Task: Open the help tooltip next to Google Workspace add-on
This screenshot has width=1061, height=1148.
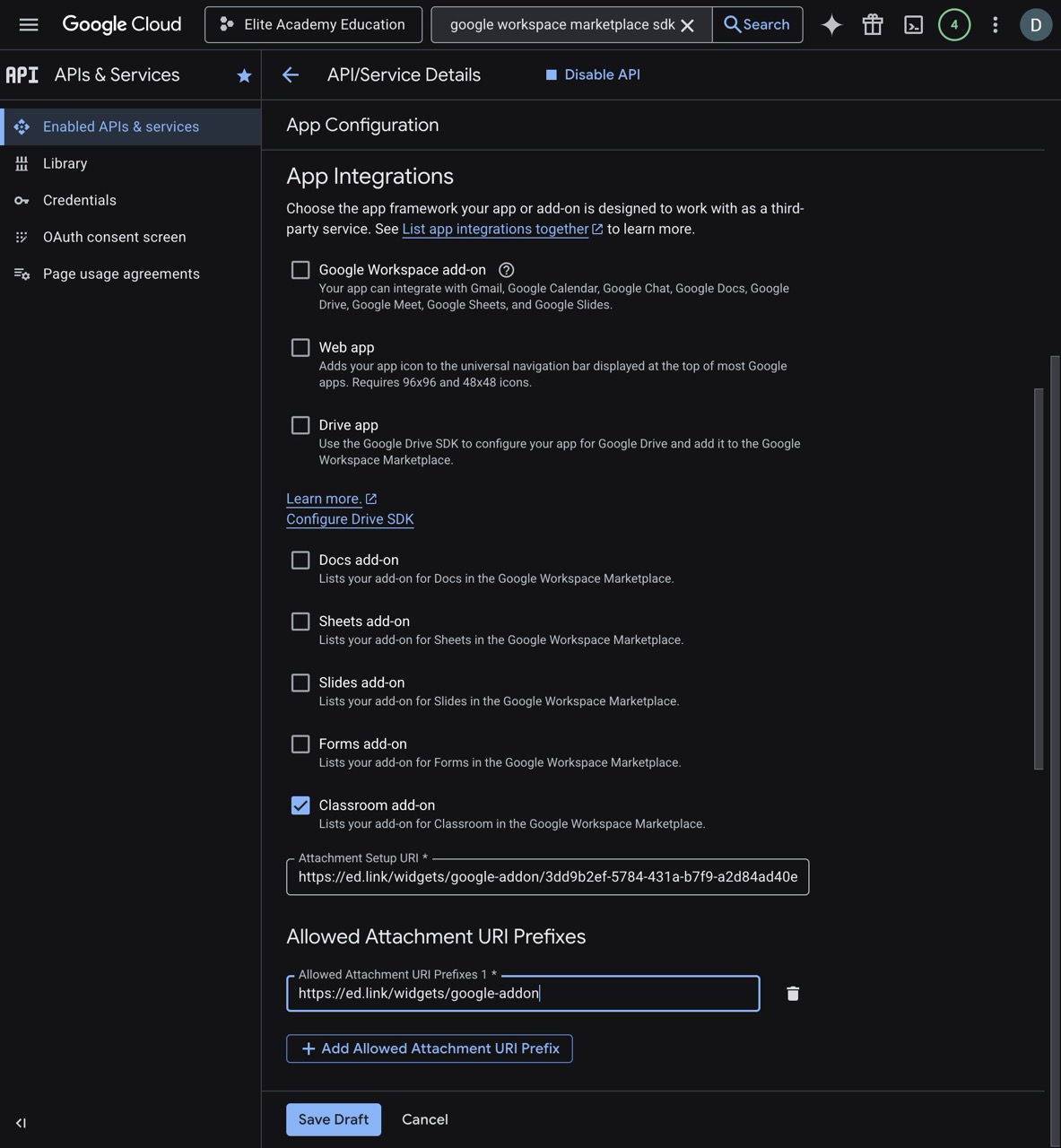Action: point(506,269)
